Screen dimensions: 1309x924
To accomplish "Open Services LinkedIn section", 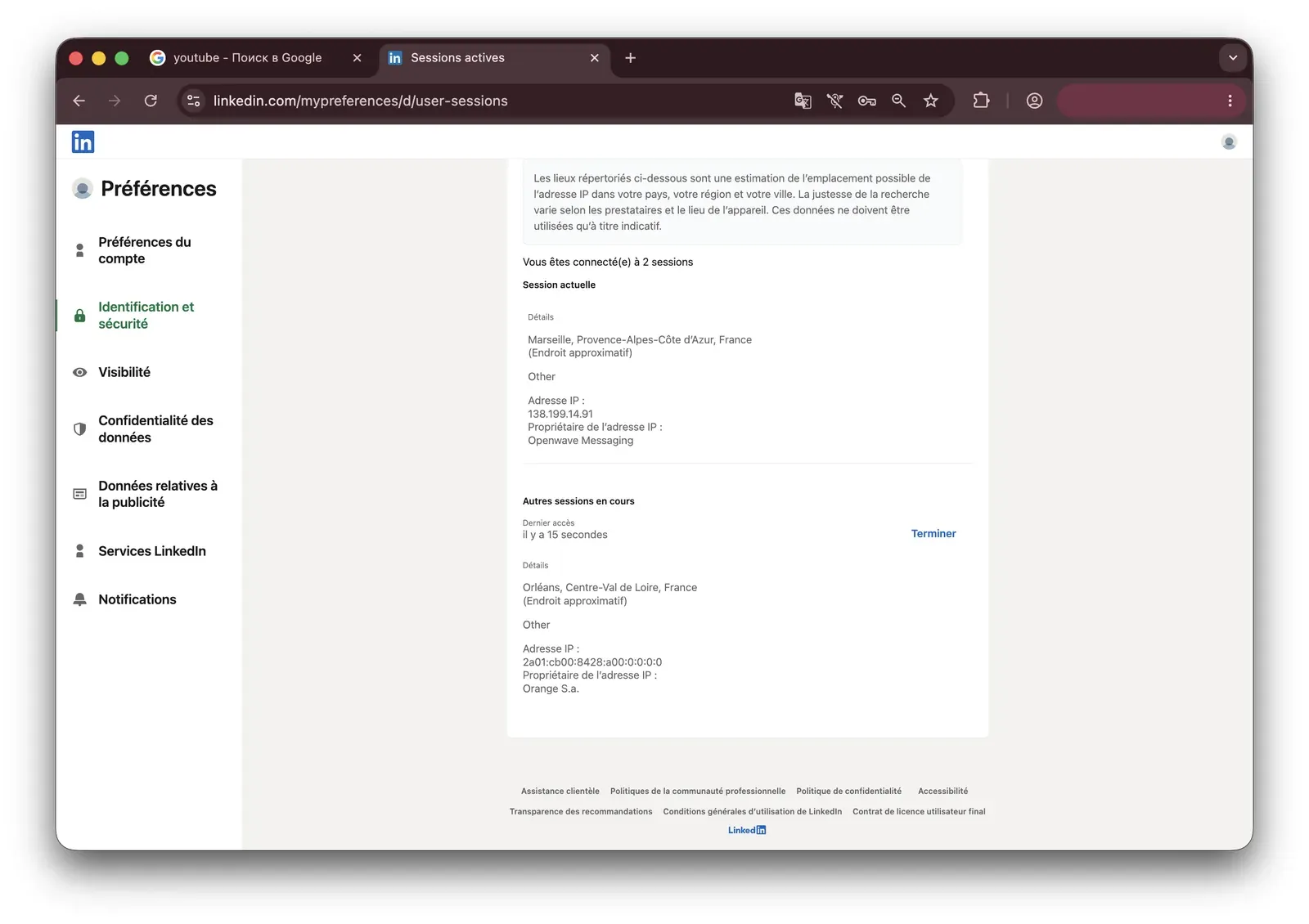I will coord(152,551).
